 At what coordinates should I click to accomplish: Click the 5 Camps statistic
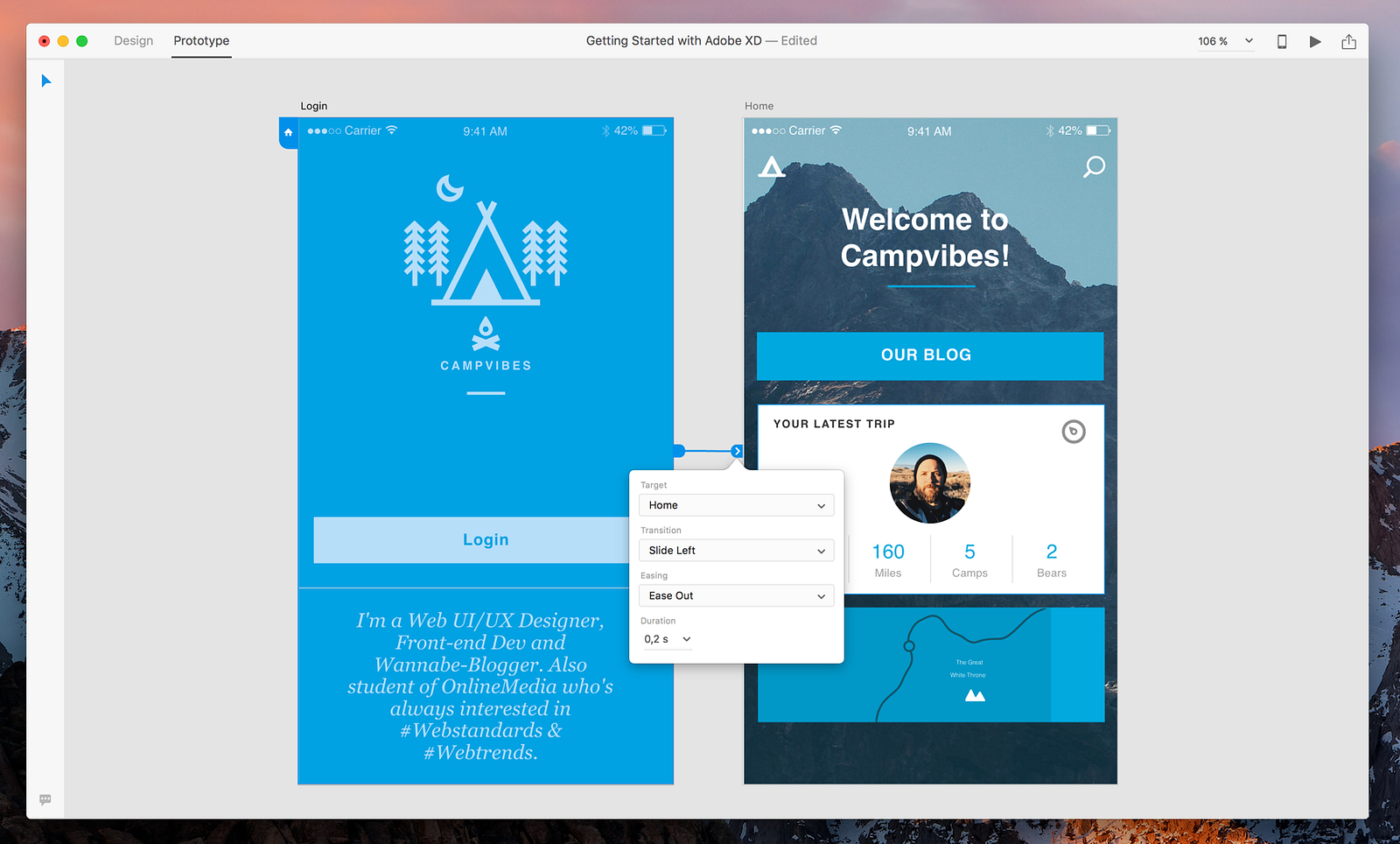tap(969, 560)
